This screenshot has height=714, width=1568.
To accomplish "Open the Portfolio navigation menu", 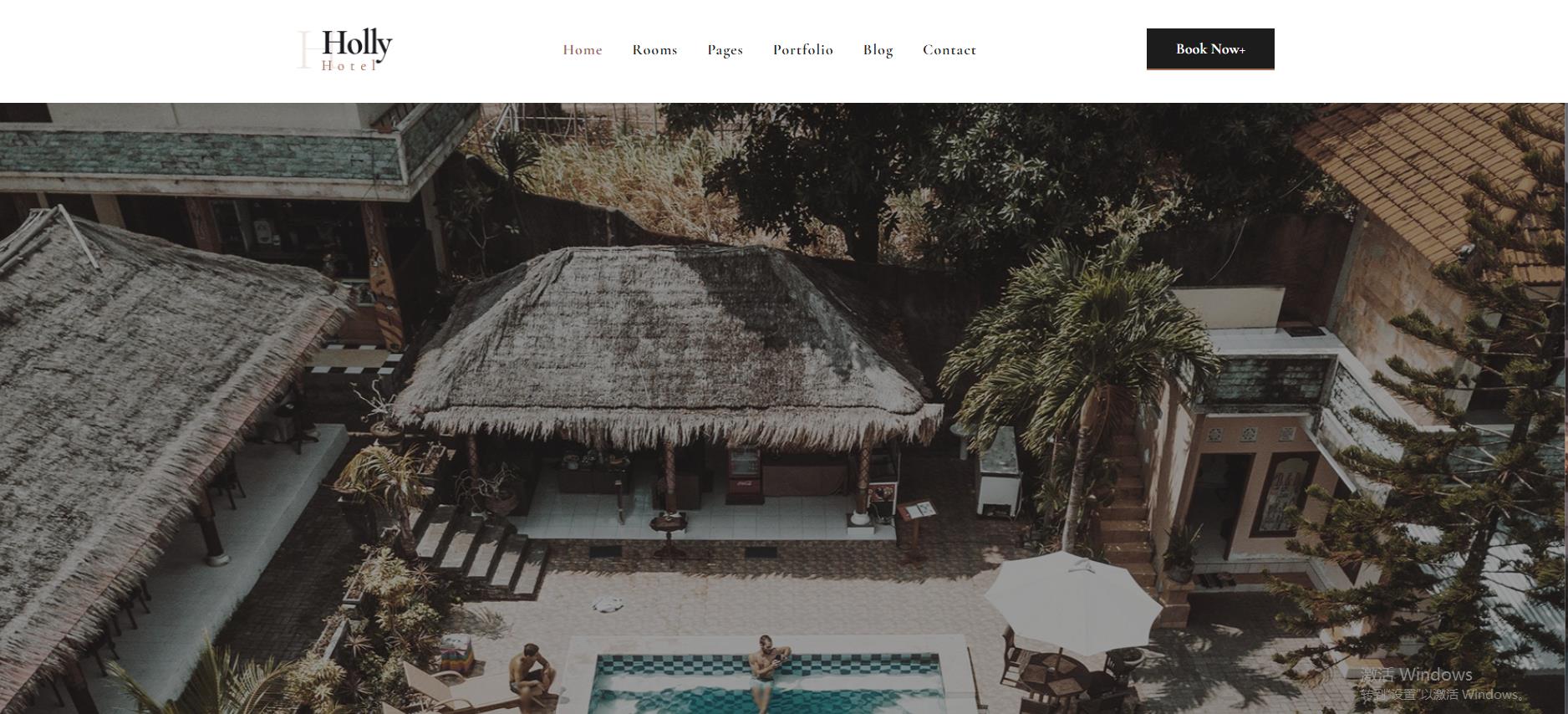I will pyautogui.click(x=802, y=50).
